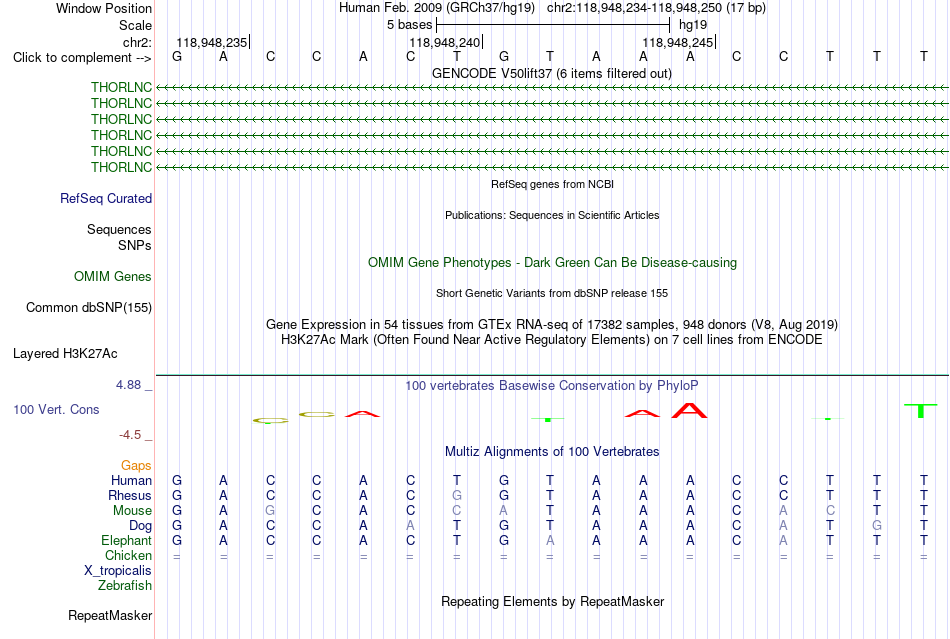This screenshot has height=639, width=950.
Task: Click the 'Sequences' side label
Action: 119,230
